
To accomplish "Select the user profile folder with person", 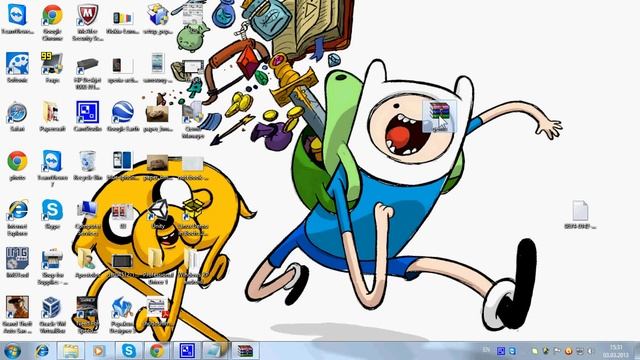I will tap(87, 259).
